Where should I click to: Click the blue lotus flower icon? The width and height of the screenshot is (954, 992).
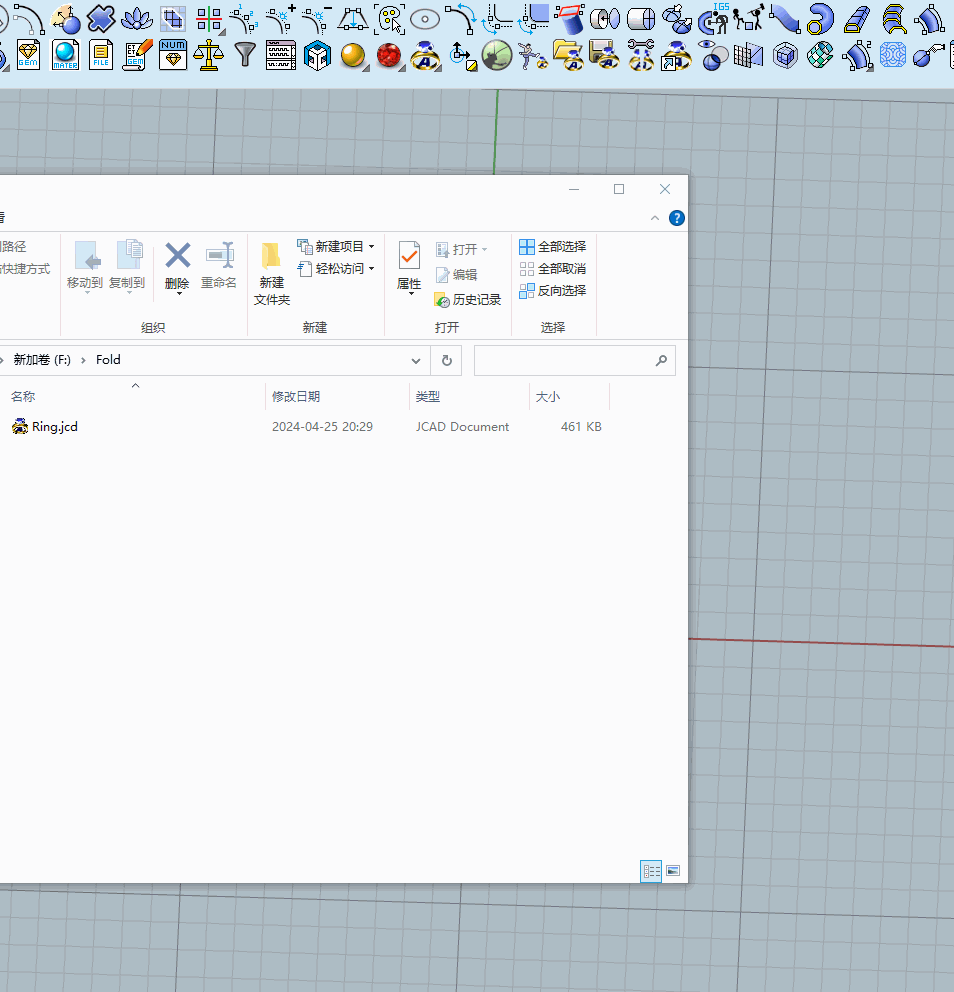coord(137,18)
